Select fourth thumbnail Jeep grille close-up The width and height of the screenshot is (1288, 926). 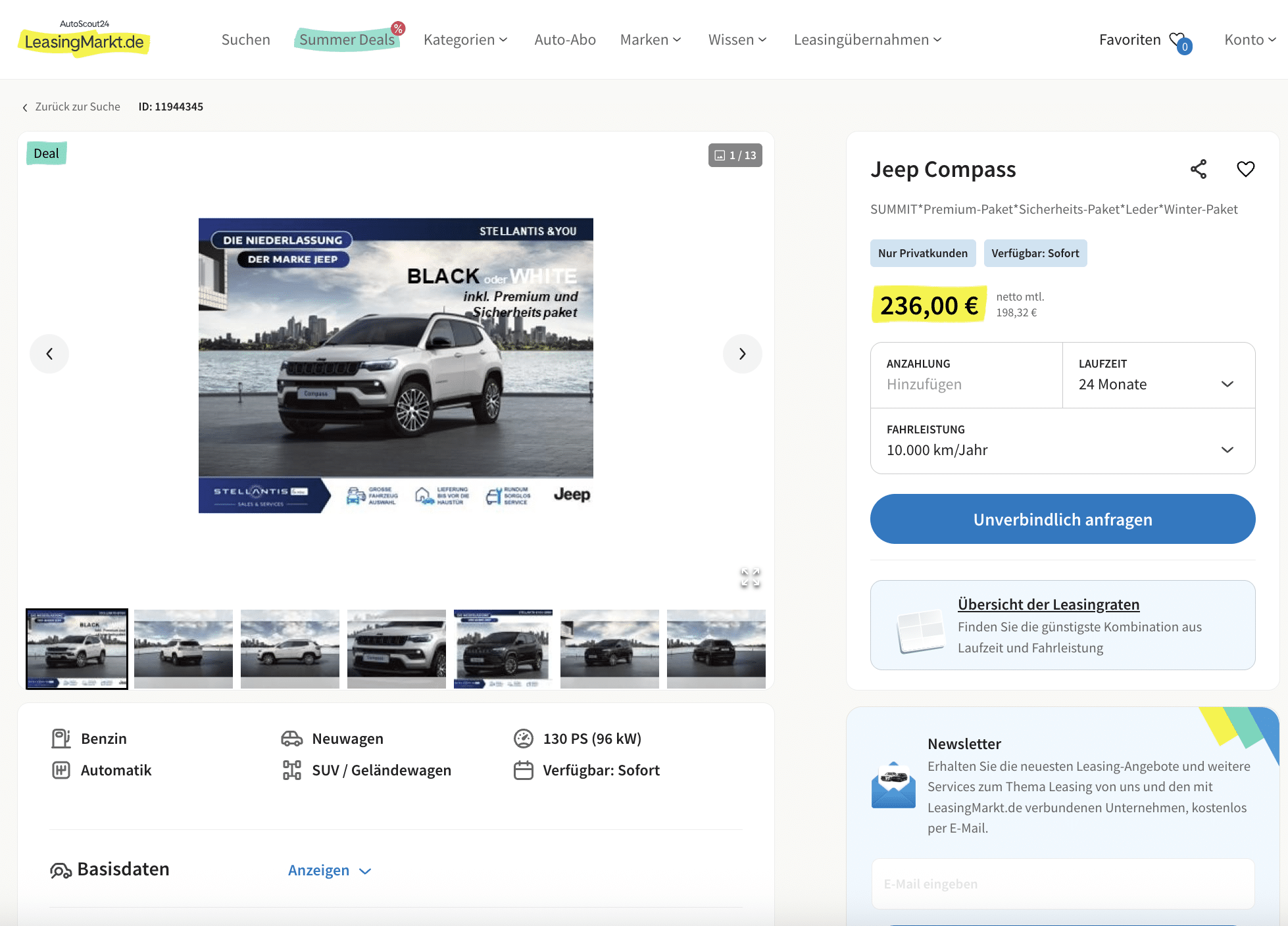click(397, 649)
